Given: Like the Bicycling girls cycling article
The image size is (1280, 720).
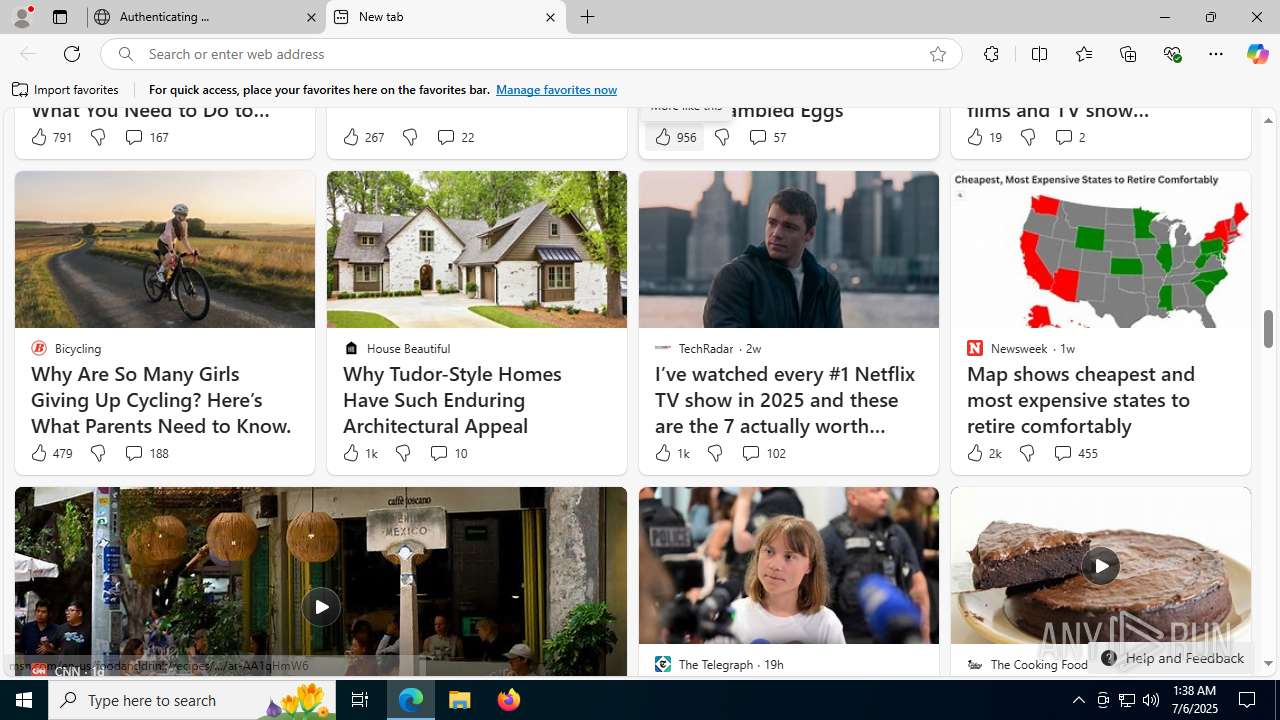Looking at the screenshot, I should tap(51, 453).
